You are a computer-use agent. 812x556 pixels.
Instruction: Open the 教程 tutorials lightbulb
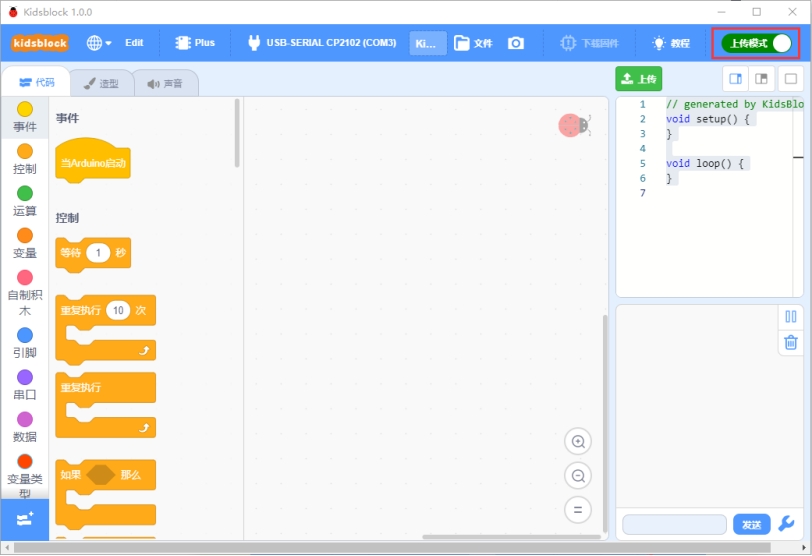[x=671, y=43]
